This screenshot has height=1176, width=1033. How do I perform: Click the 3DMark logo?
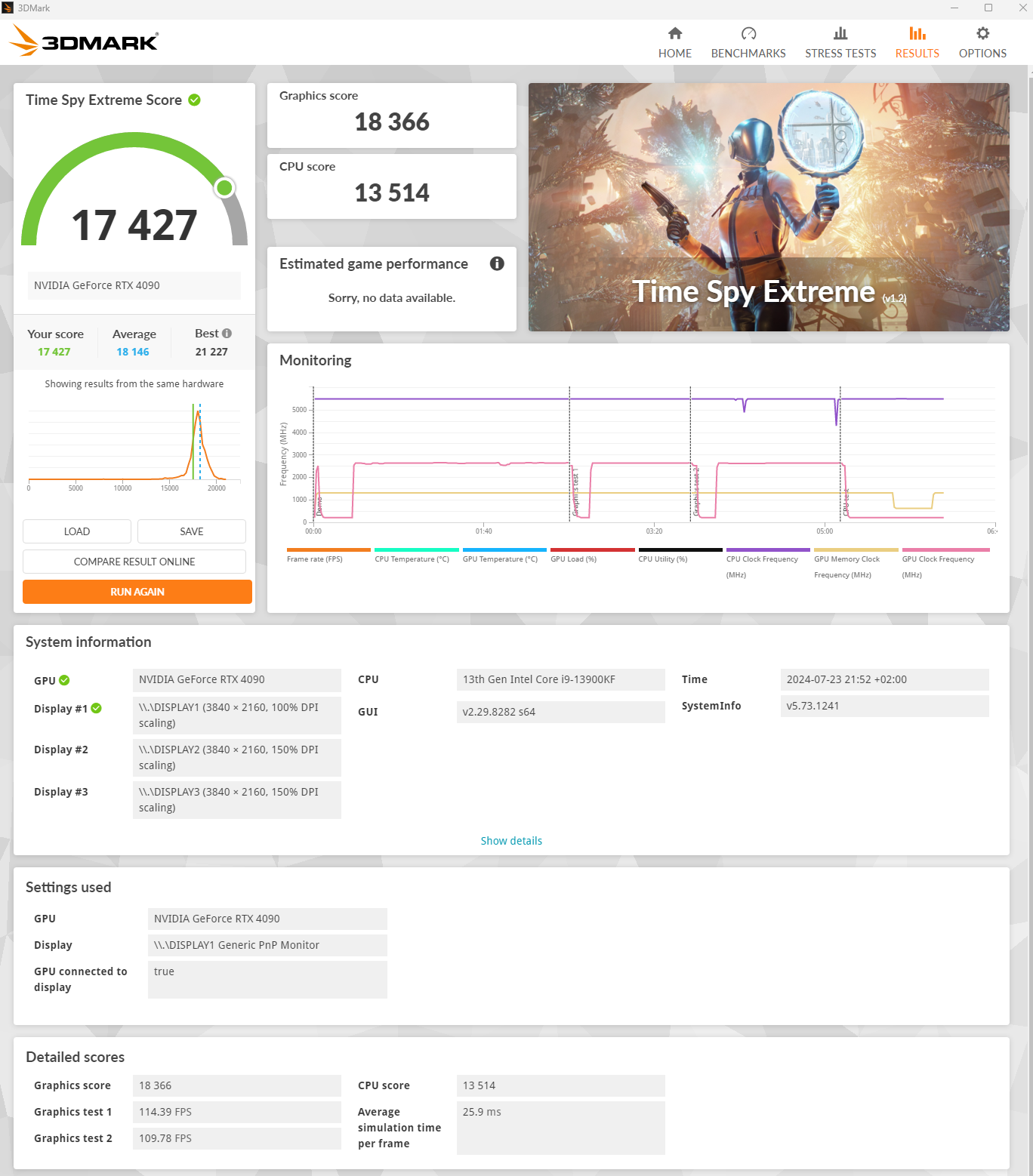[x=84, y=41]
